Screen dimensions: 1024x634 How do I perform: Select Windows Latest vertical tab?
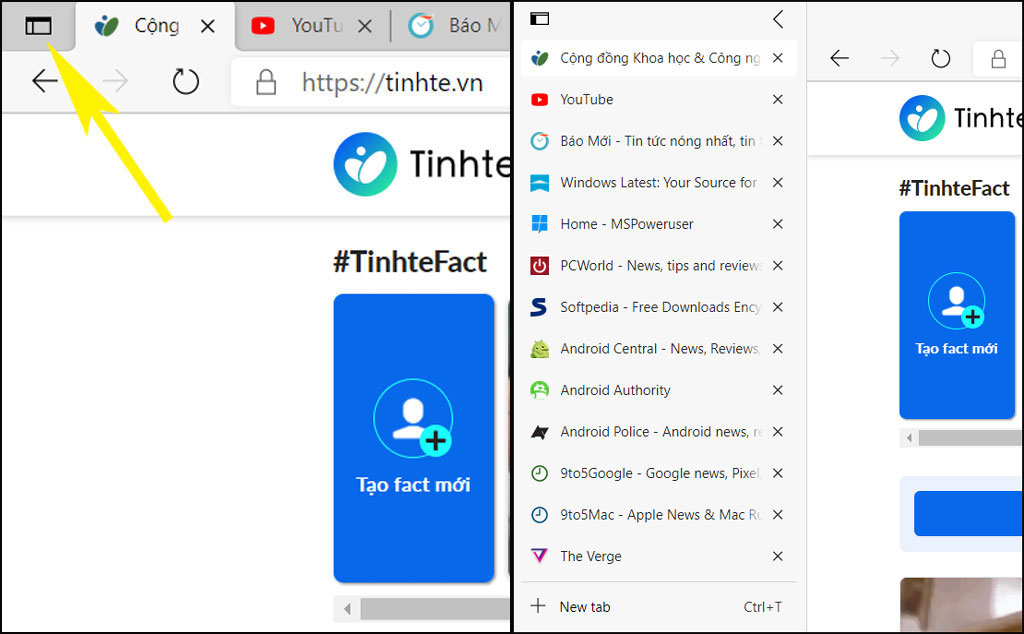[x=659, y=183]
